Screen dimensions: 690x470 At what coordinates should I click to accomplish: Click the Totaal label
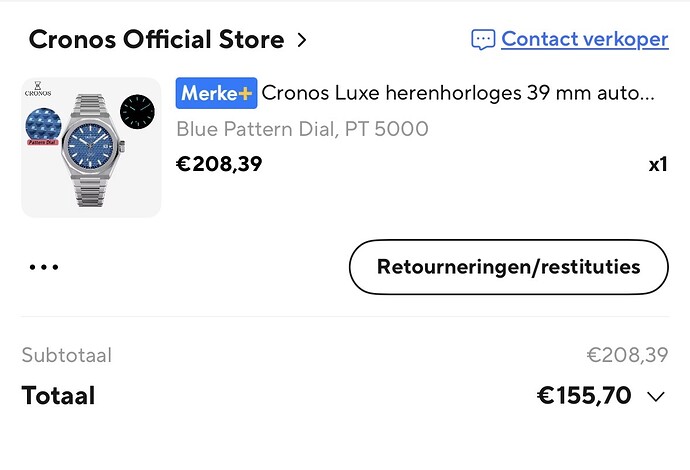pyautogui.click(x=58, y=396)
